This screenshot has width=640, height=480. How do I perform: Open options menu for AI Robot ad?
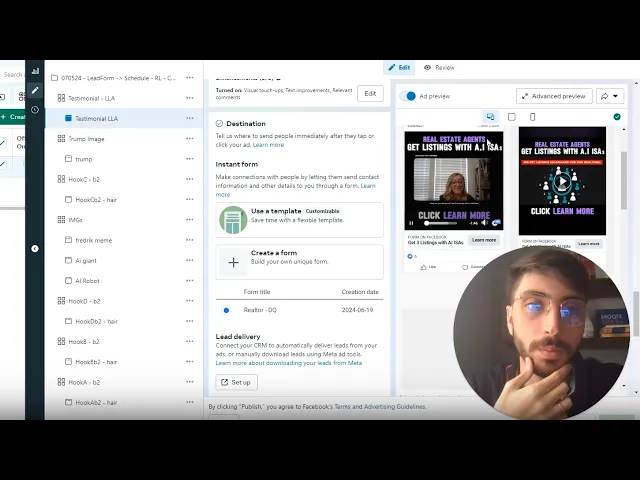[x=189, y=281]
